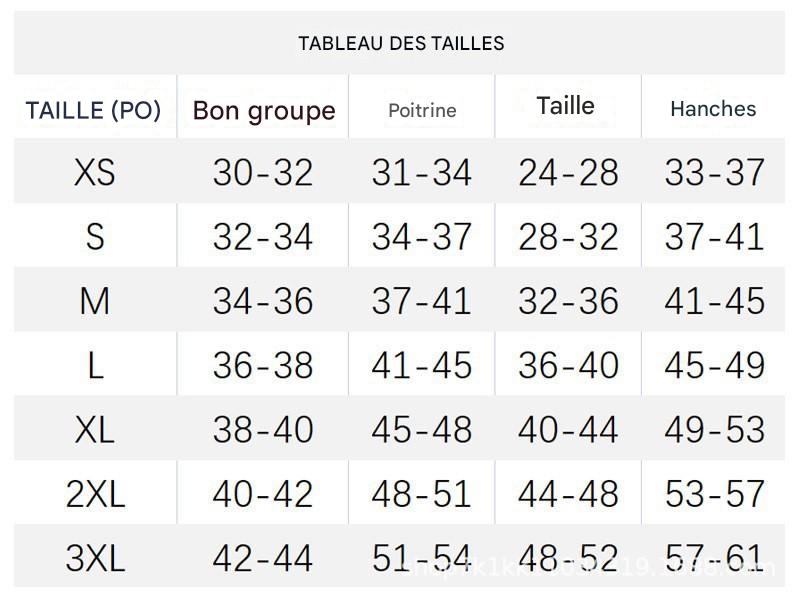Click the "Poitrine" column header
This screenshot has width=800, height=599.
pos(422,110)
